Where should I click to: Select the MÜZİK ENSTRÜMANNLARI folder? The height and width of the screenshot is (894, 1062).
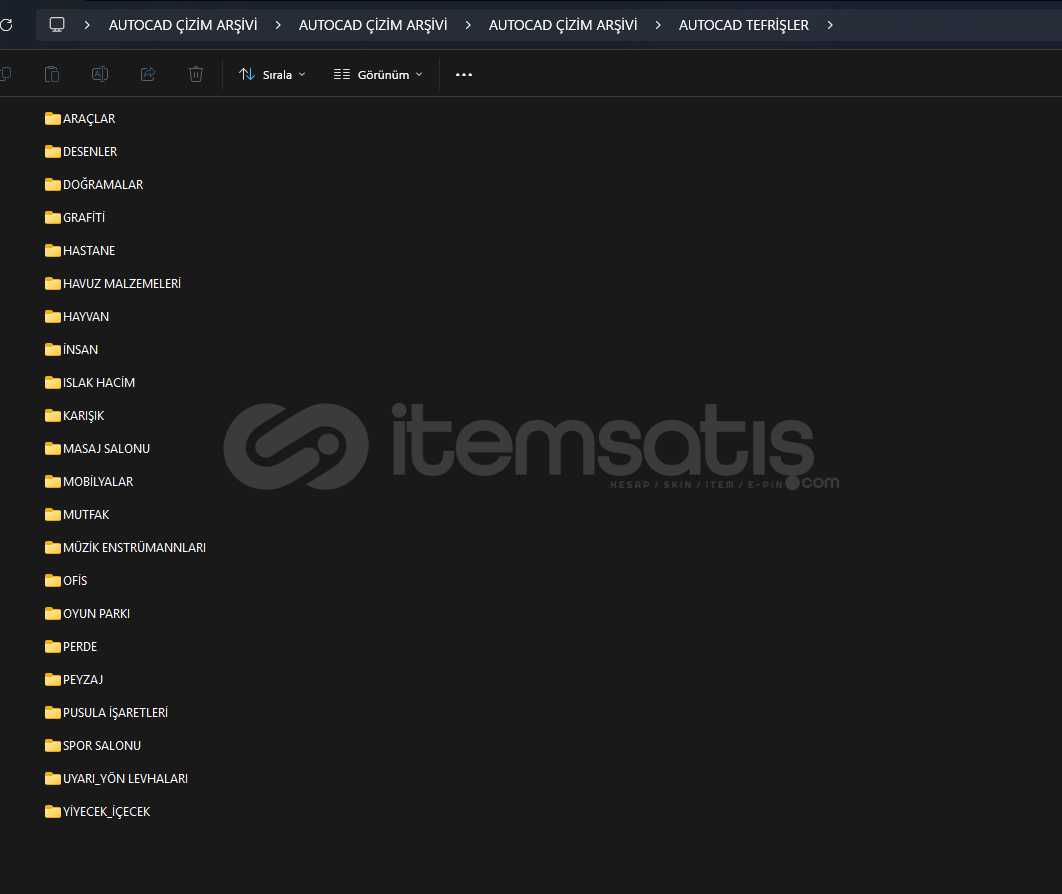pos(133,548)
